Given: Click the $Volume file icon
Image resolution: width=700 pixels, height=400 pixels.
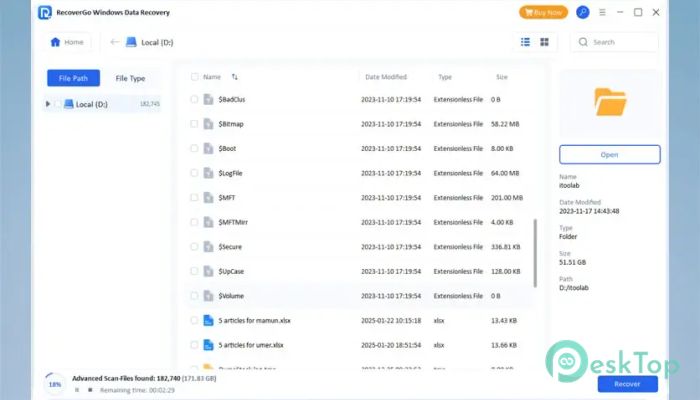Looking at the screenshot, I should click(208, 296).
